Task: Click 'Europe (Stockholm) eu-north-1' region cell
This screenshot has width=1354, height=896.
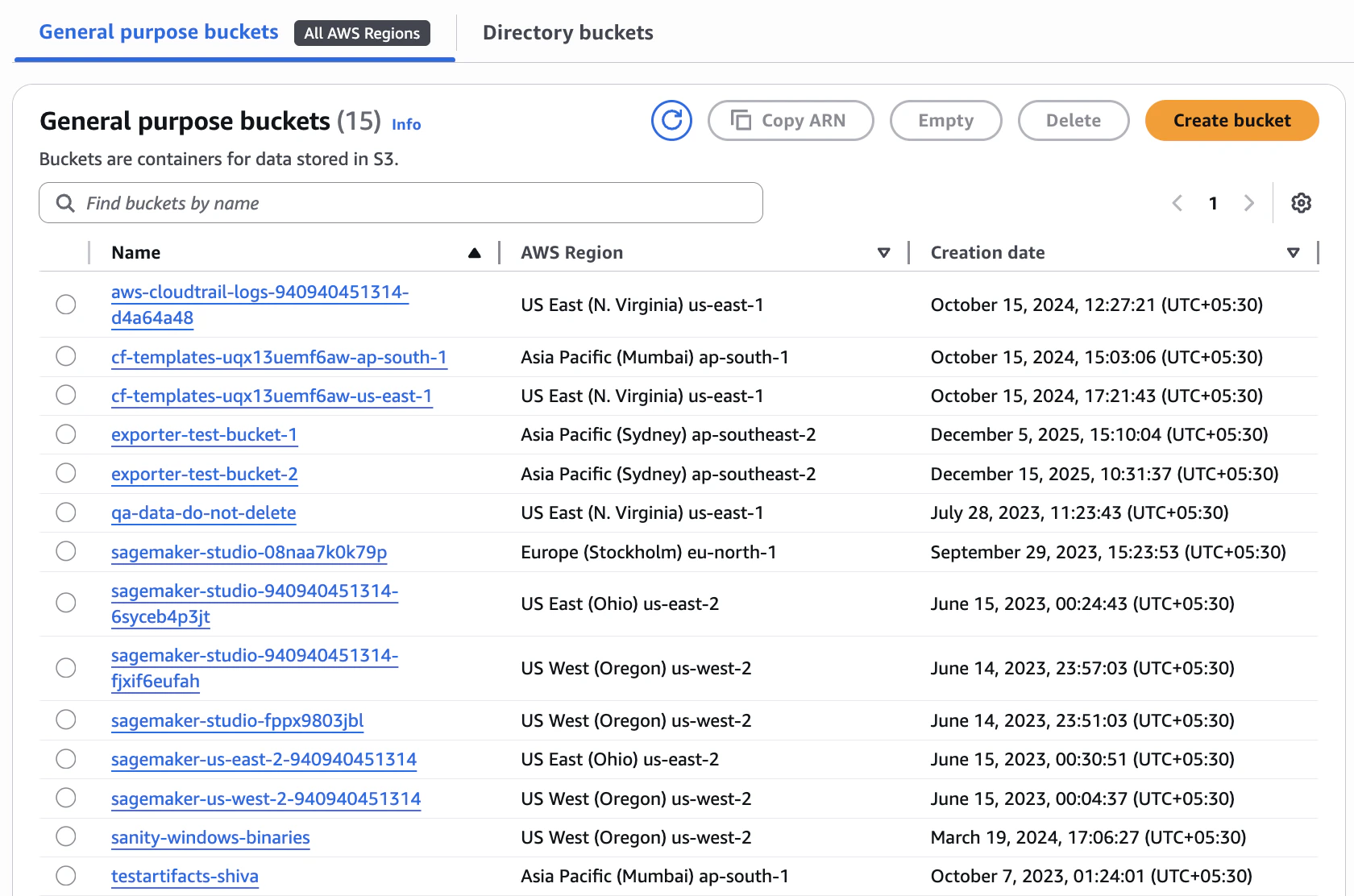Action: pos(649,552)
